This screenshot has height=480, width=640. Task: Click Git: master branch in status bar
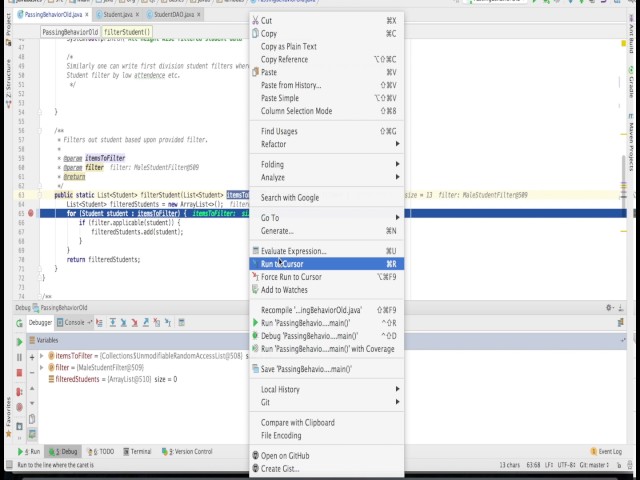tap(594, 465)
